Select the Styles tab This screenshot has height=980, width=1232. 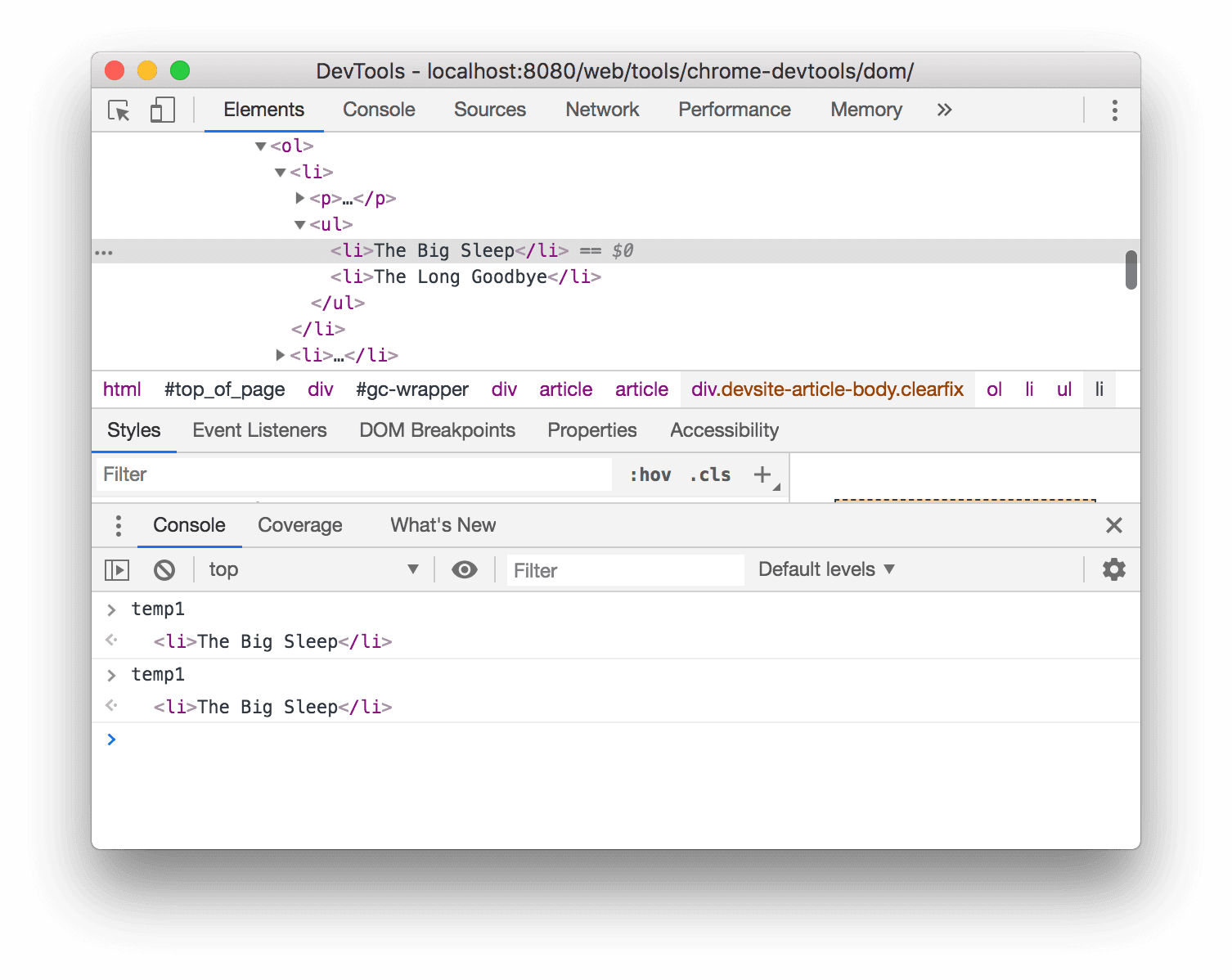pyautogui.click(x=134, y=430)
